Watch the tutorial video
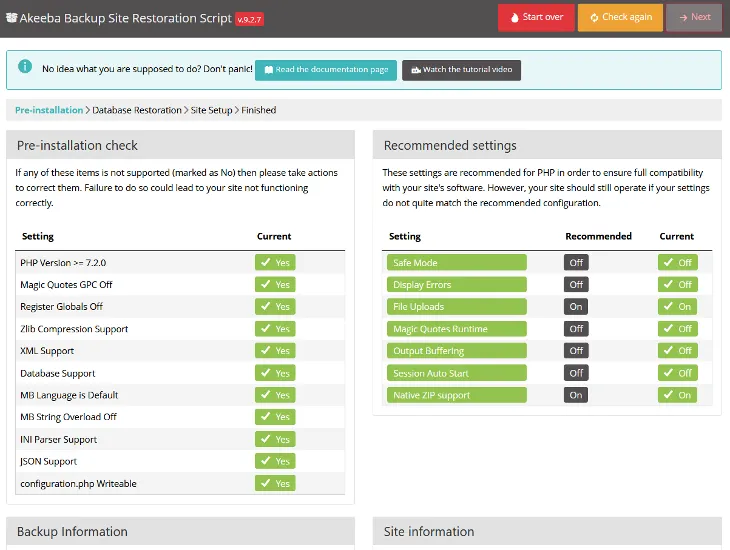This screenshot has height=550, width=730. [461, 70]
